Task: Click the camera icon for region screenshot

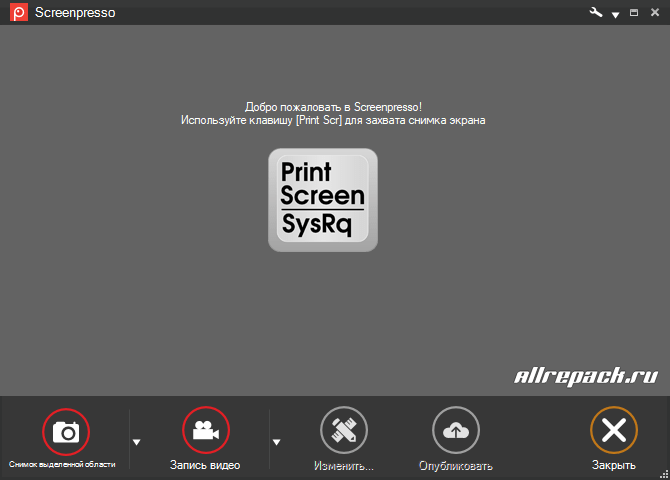Action: (x=66, y=432)
